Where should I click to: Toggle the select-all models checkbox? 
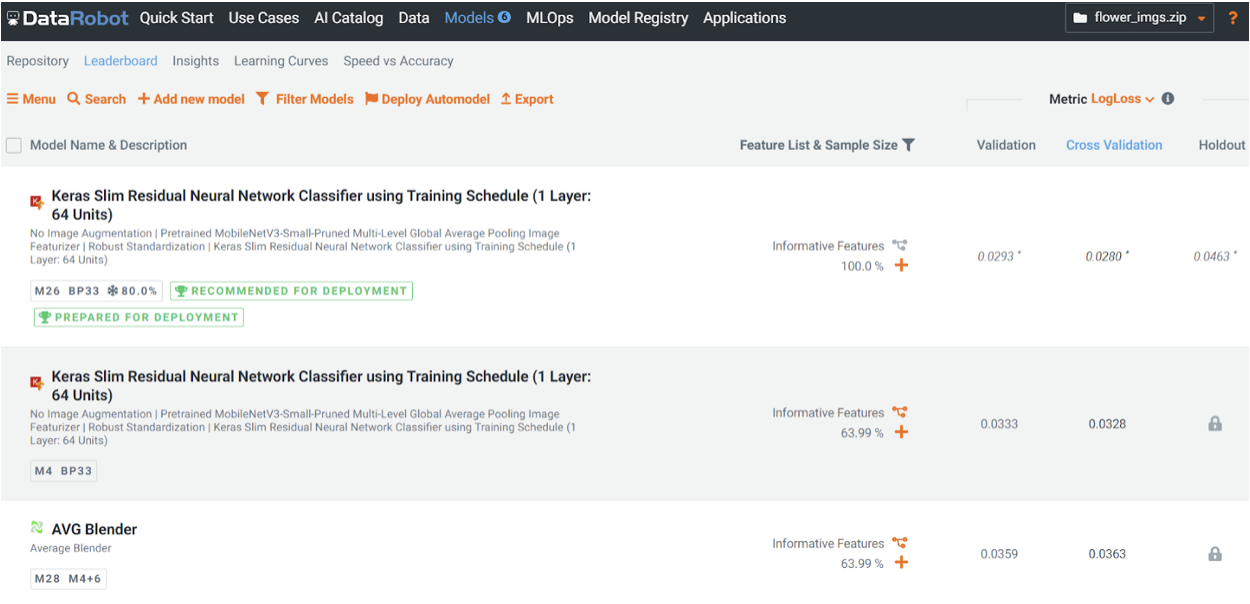click(14, 146)
